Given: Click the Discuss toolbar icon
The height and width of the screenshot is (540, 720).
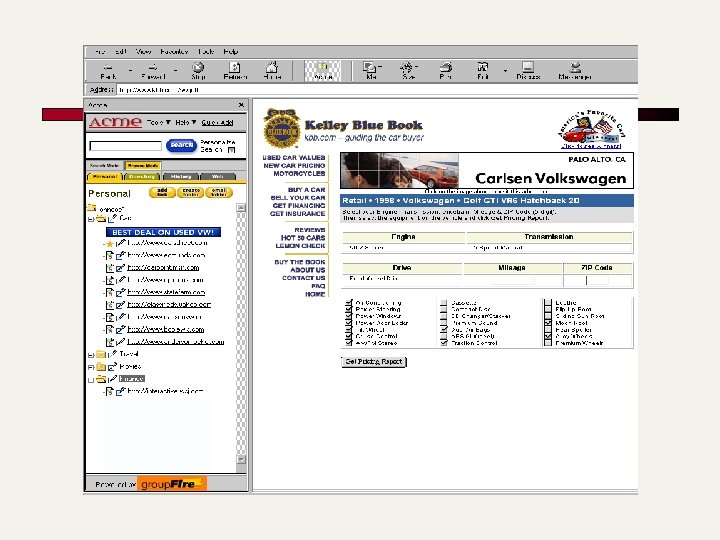Looking at the screenshot, I should point(528,68).
